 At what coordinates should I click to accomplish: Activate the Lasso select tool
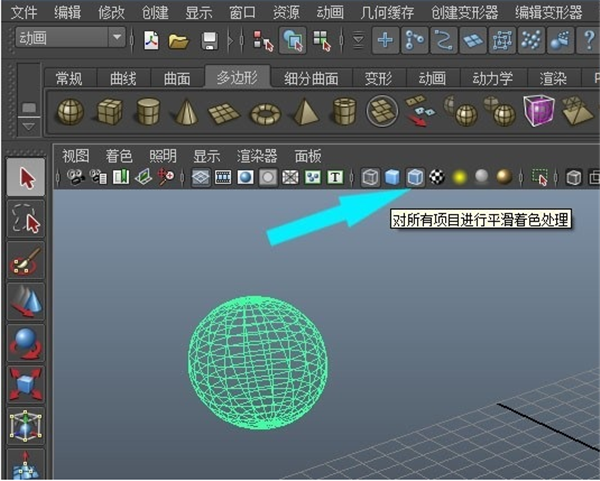(x=27, y=221)
